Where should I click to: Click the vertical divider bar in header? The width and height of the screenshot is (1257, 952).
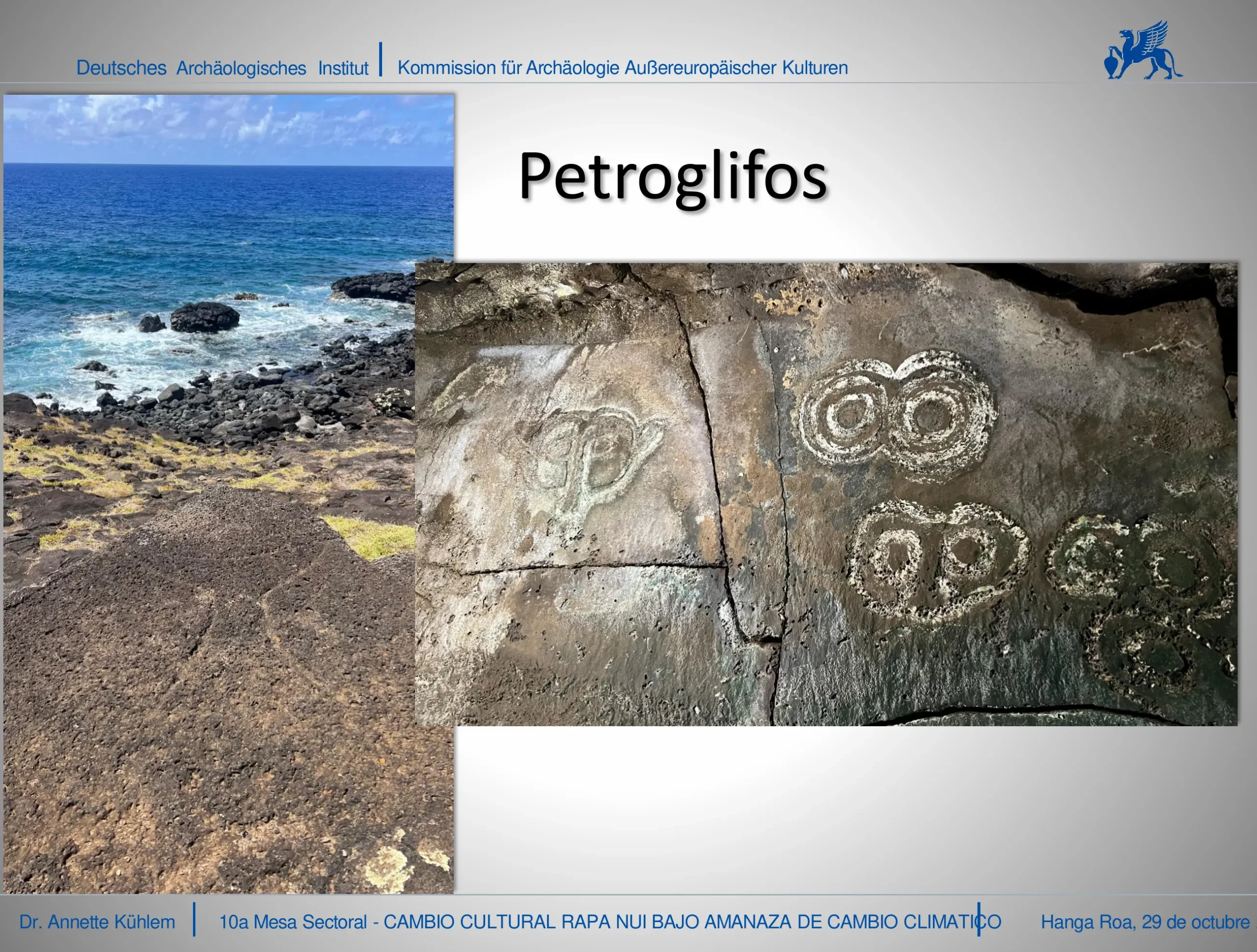click(381, 59)
